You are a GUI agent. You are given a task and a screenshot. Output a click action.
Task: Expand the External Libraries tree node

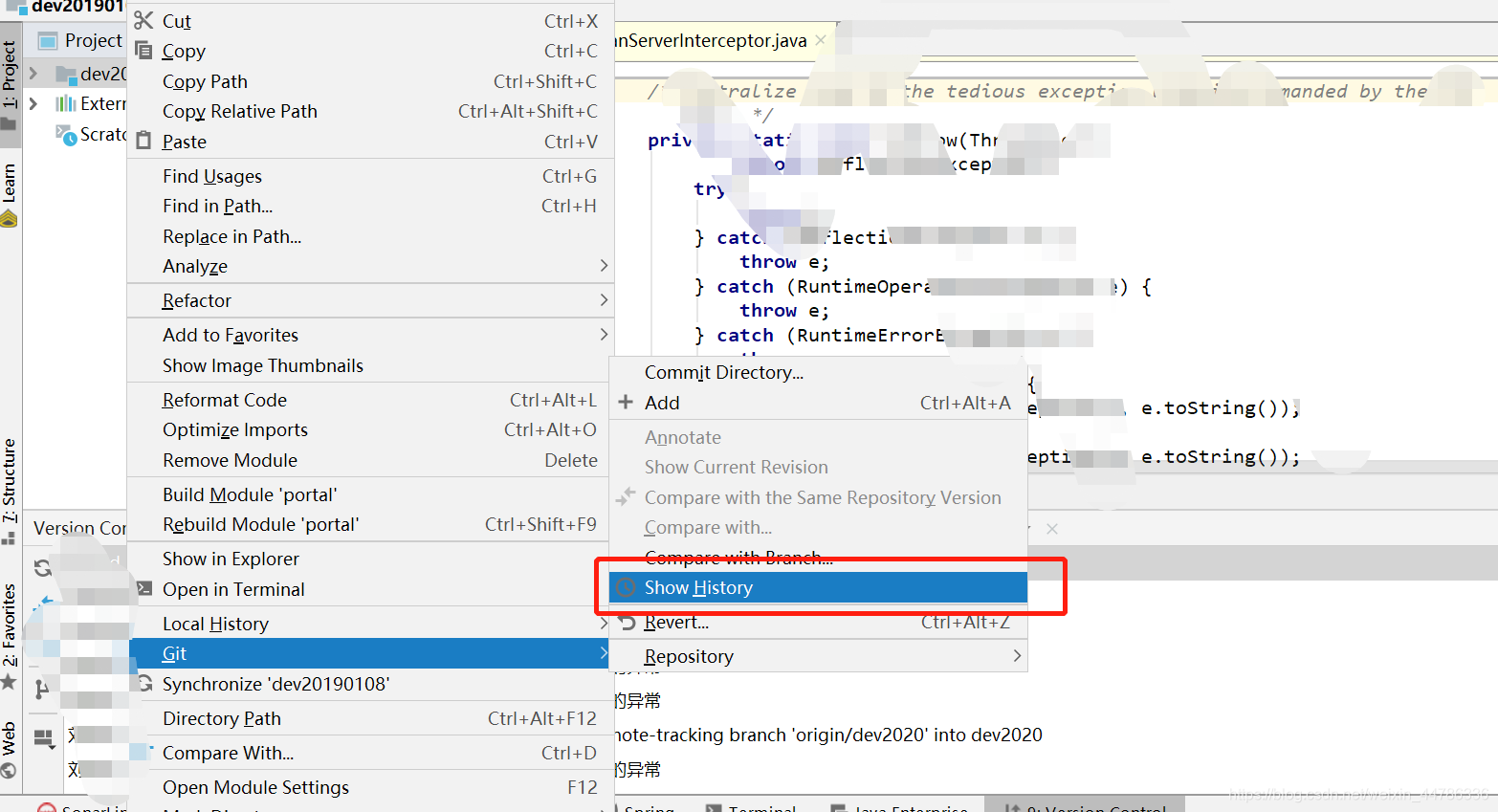click(33, 103)
